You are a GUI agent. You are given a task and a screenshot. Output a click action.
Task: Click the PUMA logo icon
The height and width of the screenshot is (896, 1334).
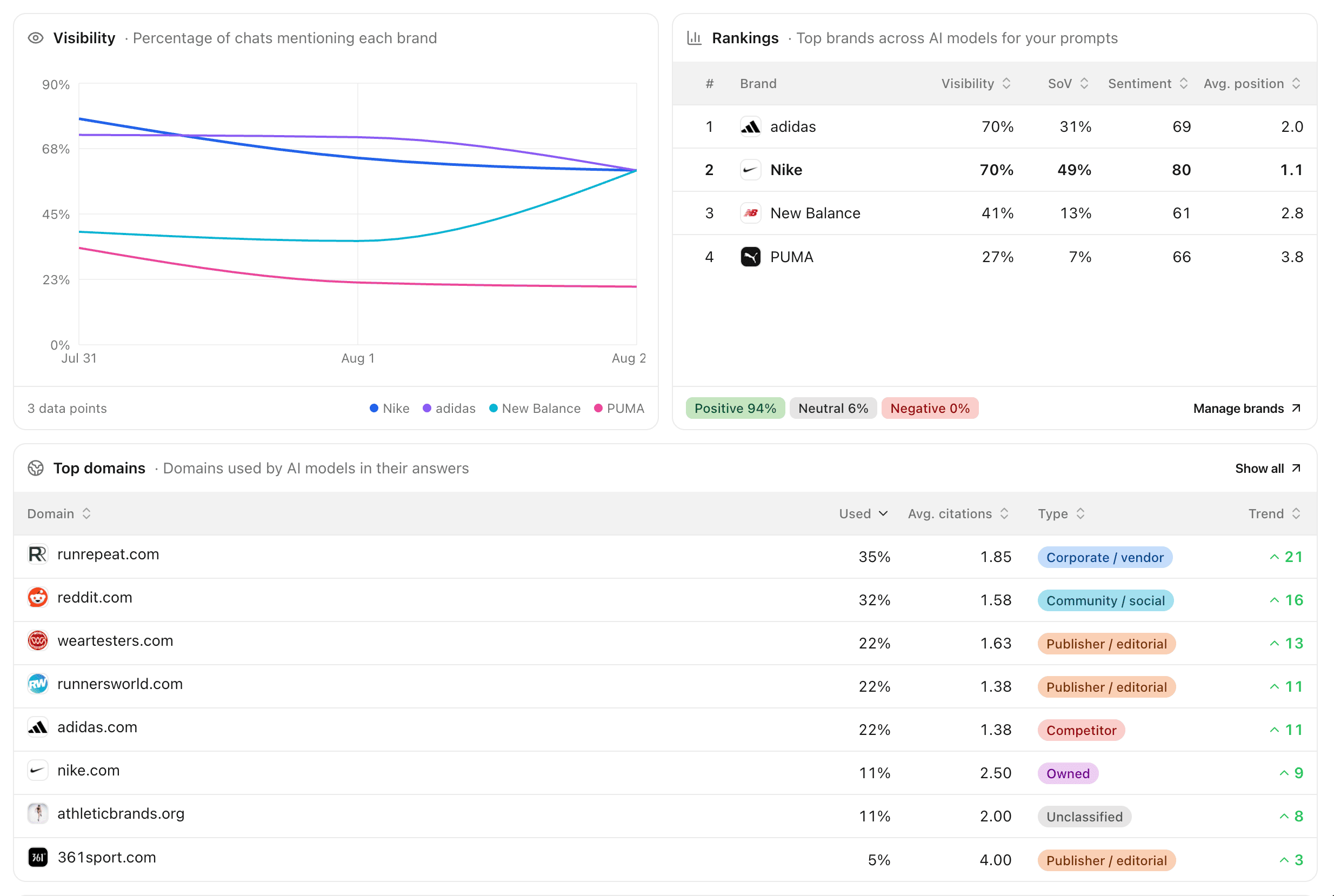(750, 257)
